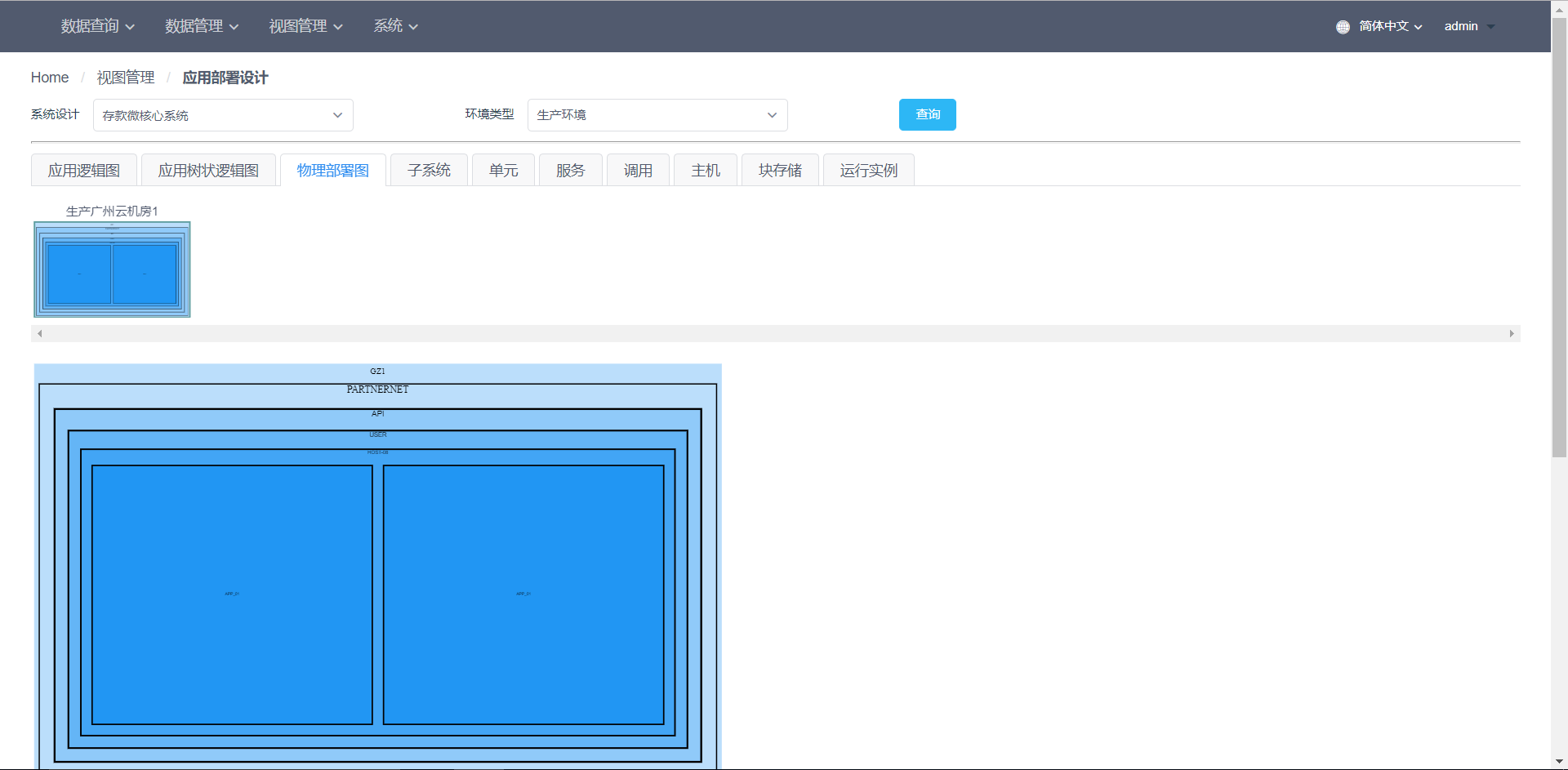Go to the Home breadcrumb
1568x770 pixels.
click(x=50, y=78)
